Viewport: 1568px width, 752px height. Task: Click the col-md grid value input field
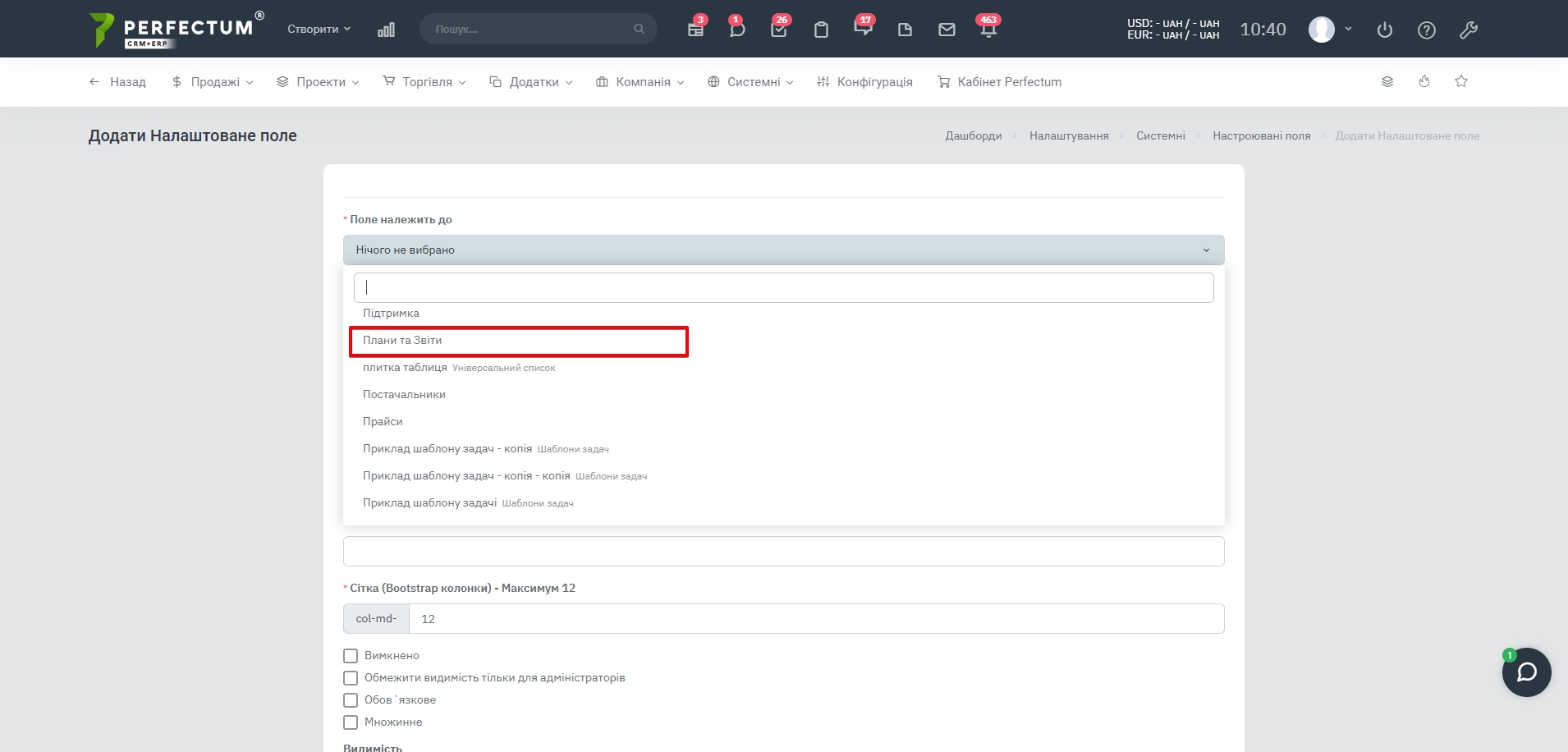(x=816, y=619)
